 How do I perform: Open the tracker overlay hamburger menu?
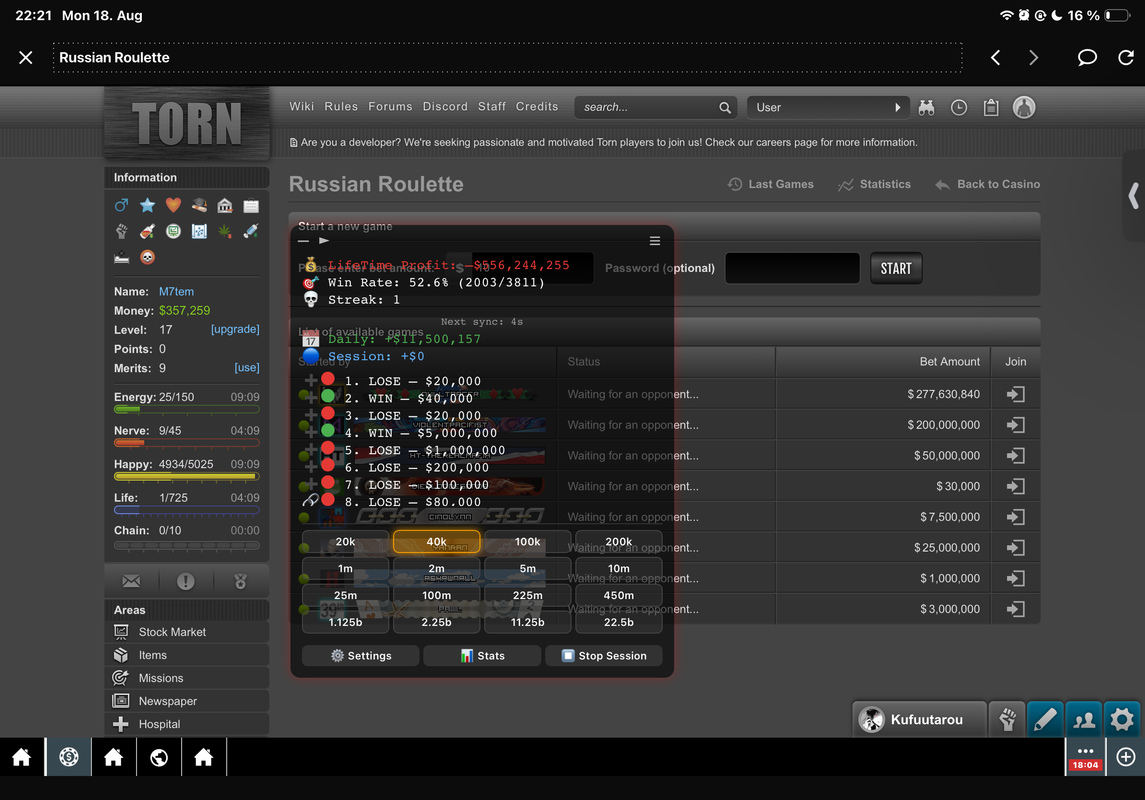[655, 241]
